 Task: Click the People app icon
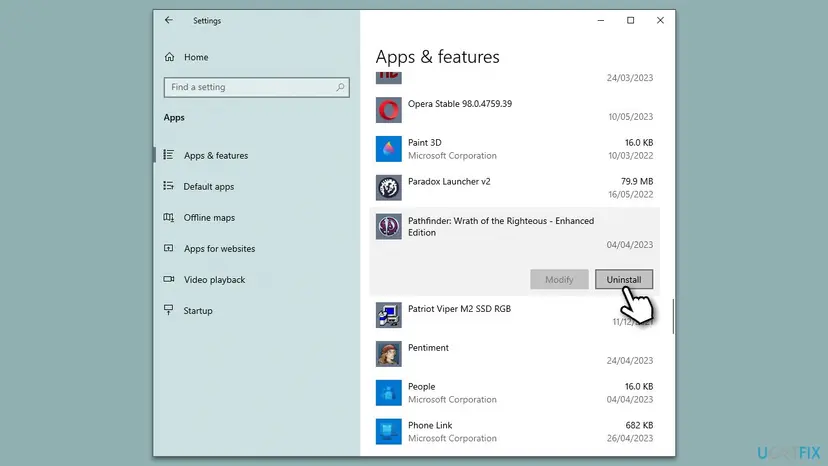[389, 393]
